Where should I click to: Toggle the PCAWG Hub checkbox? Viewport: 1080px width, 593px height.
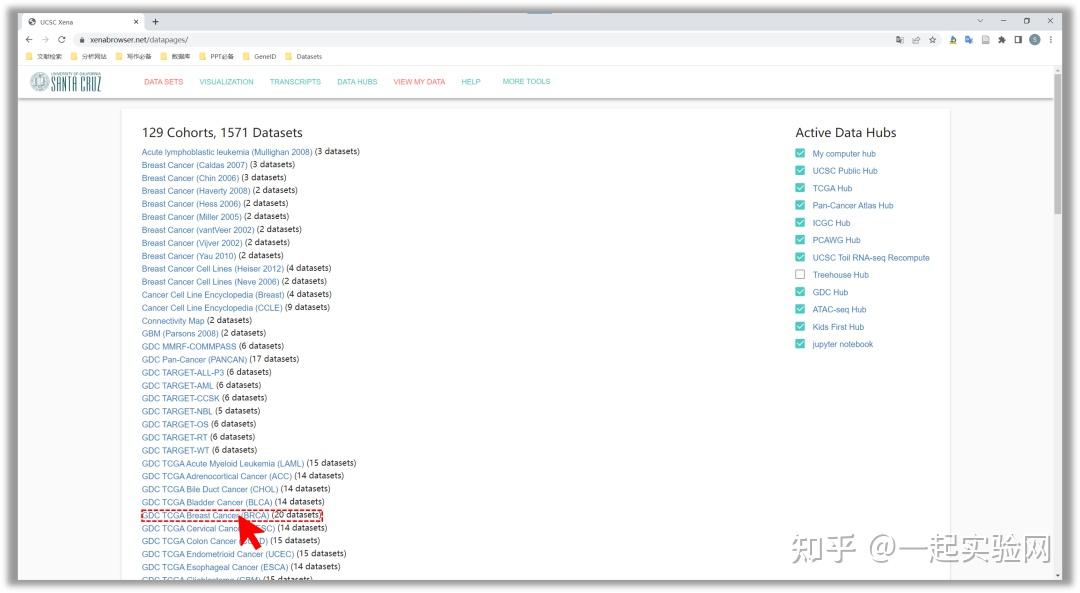pos(800,240)
